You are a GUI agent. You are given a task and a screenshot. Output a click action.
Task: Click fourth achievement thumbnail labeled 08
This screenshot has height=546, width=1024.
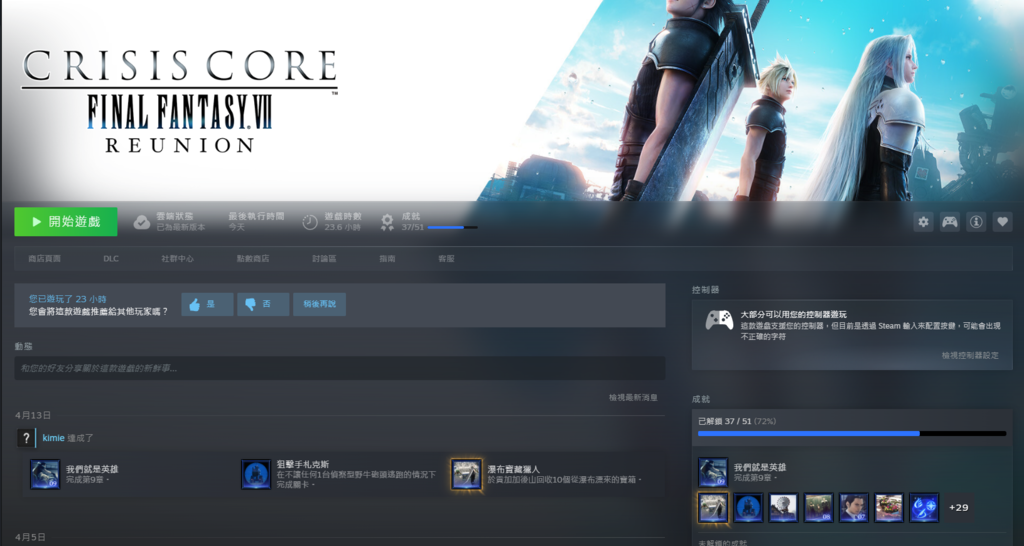tap(818, 507)
